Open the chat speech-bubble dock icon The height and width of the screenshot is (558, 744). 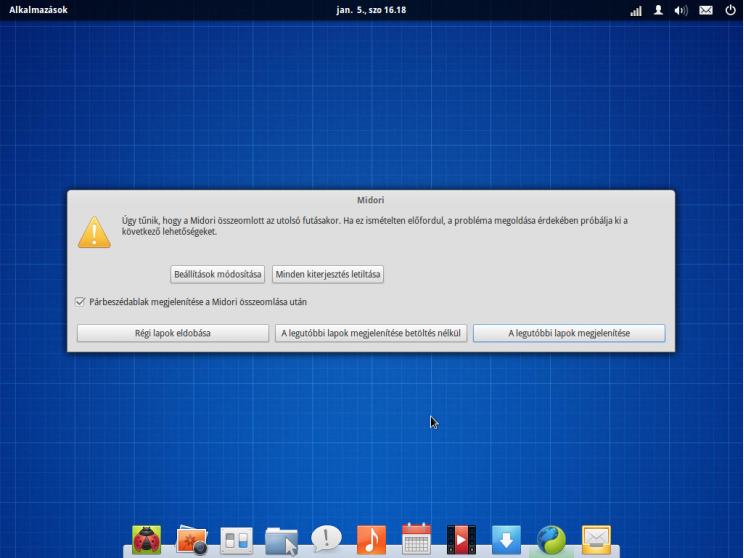pyautogui.click(x=326, y=539)
